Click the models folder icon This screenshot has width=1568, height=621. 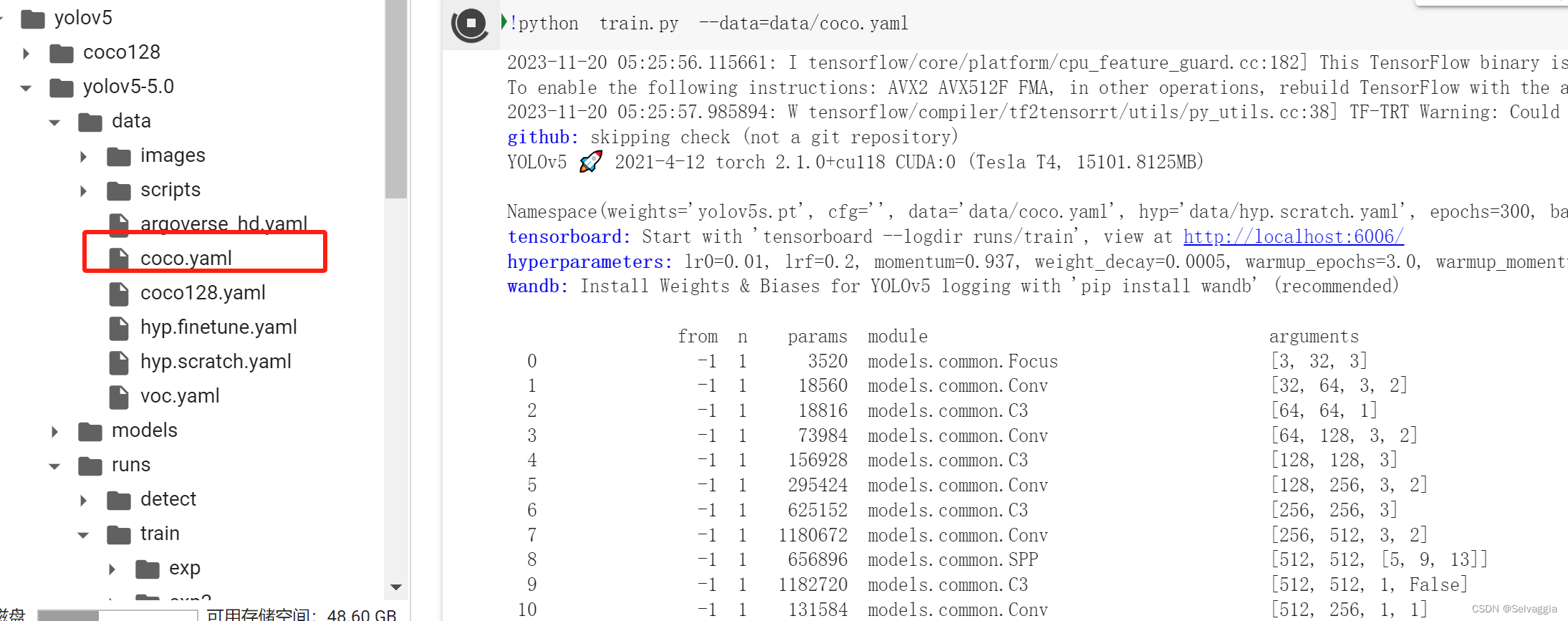click(90, 431)
